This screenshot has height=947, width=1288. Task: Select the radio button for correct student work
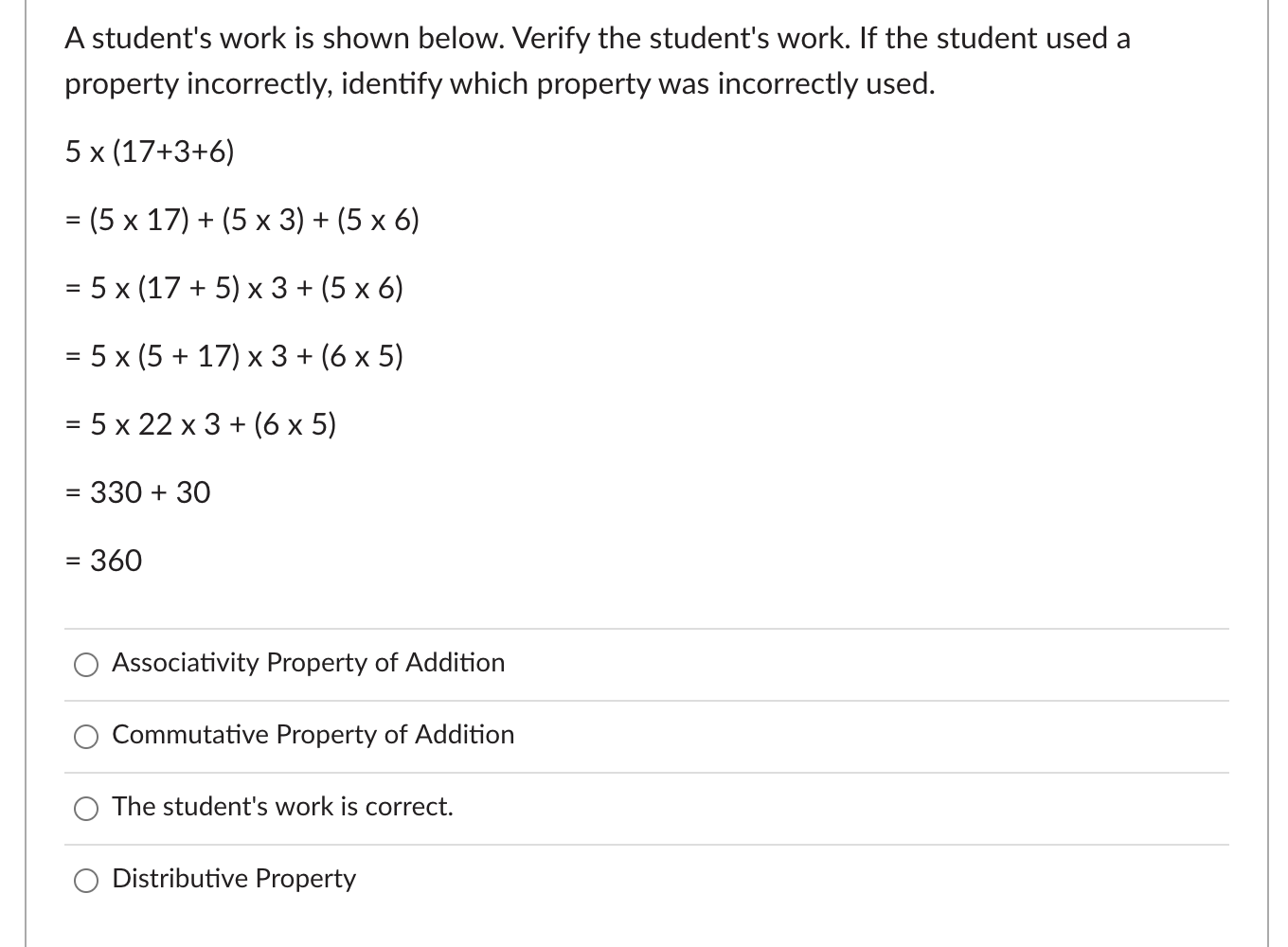(x=86, y=808)
